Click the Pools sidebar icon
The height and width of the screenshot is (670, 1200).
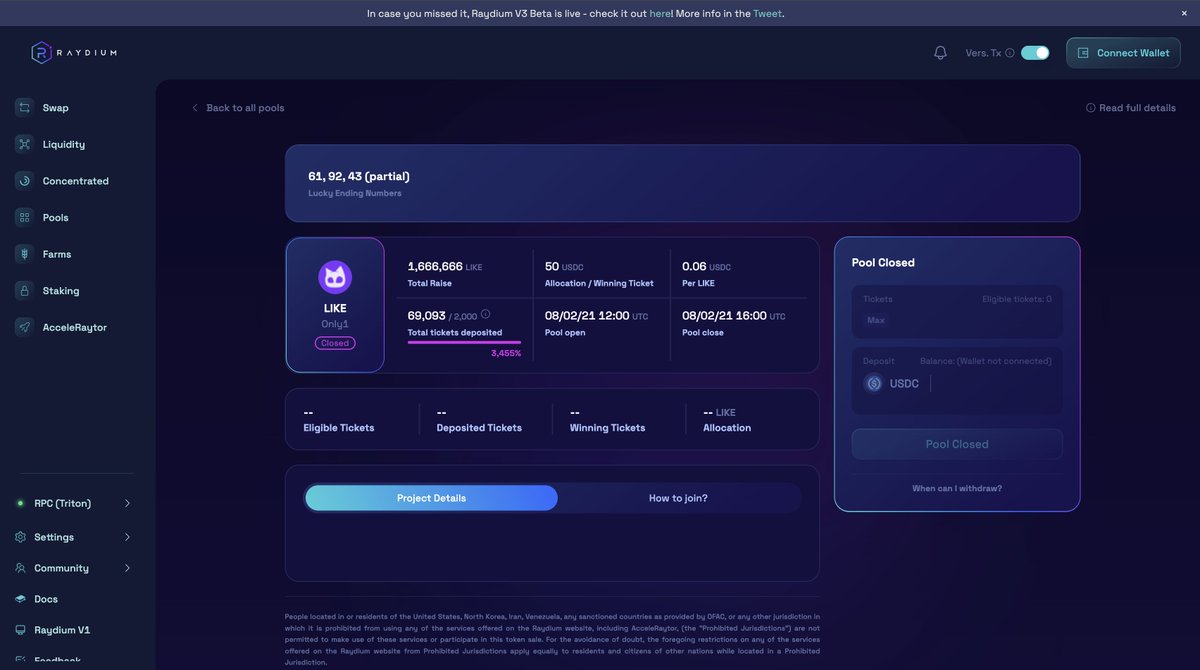24,217
